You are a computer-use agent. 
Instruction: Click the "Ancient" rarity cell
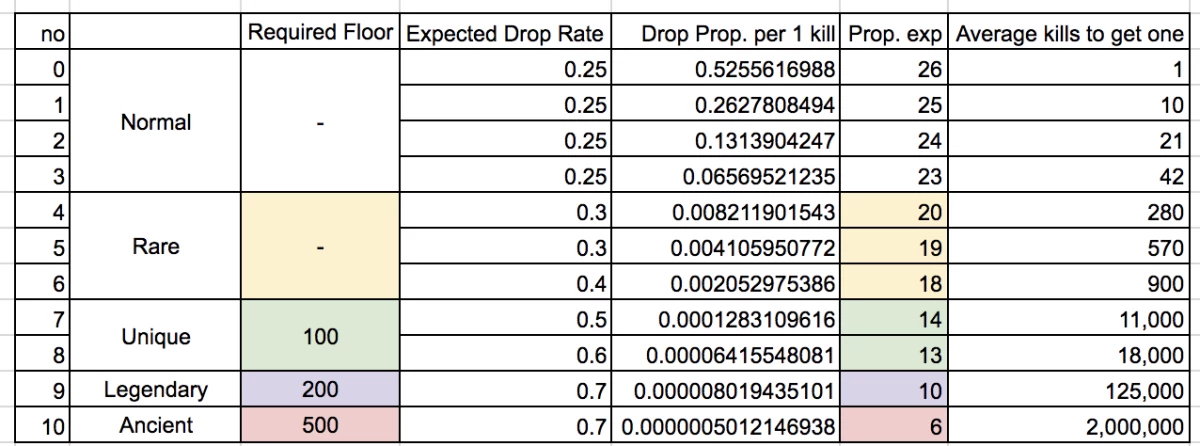click(155, 426)
